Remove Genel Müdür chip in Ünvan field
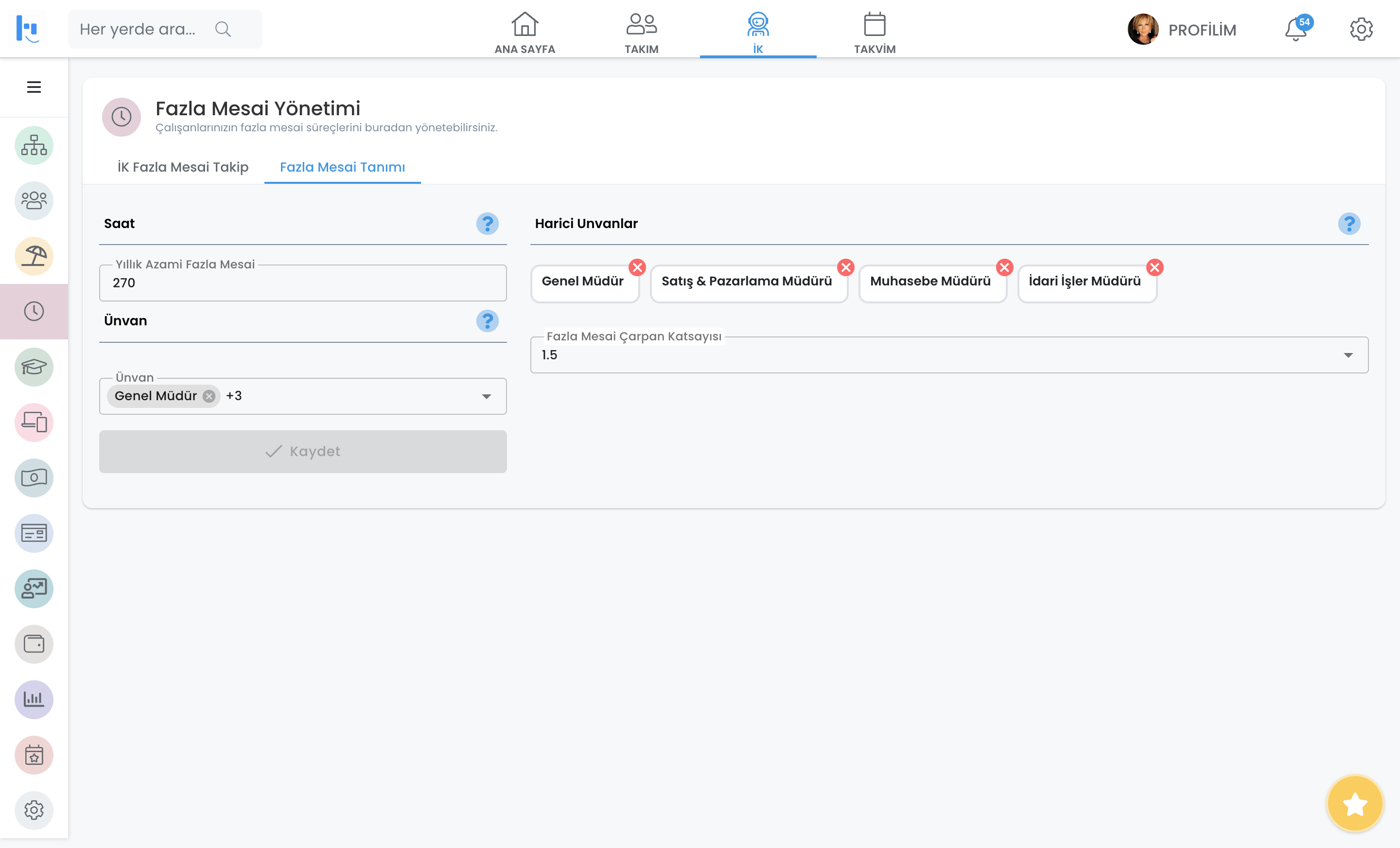Viewport: 1400px width, 848px height. pyautogui.click(x=209, y=396)
